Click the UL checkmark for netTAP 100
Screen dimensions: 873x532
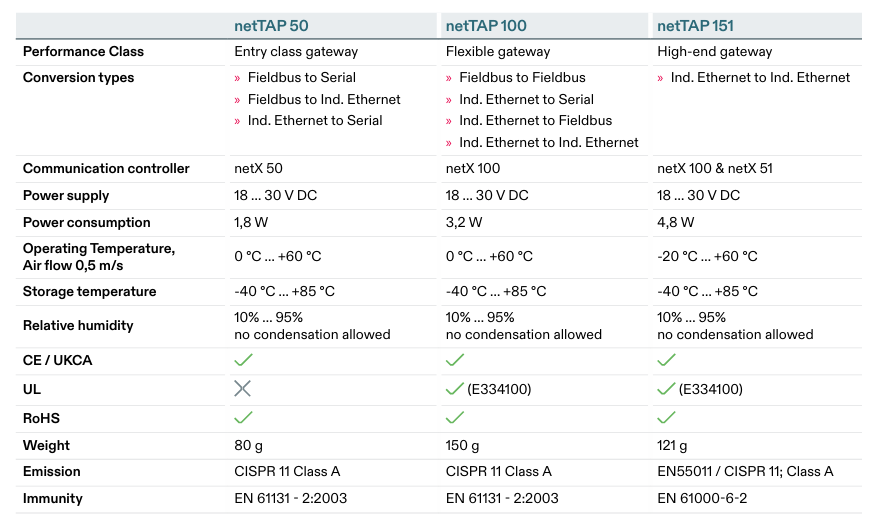pos(455,389)
